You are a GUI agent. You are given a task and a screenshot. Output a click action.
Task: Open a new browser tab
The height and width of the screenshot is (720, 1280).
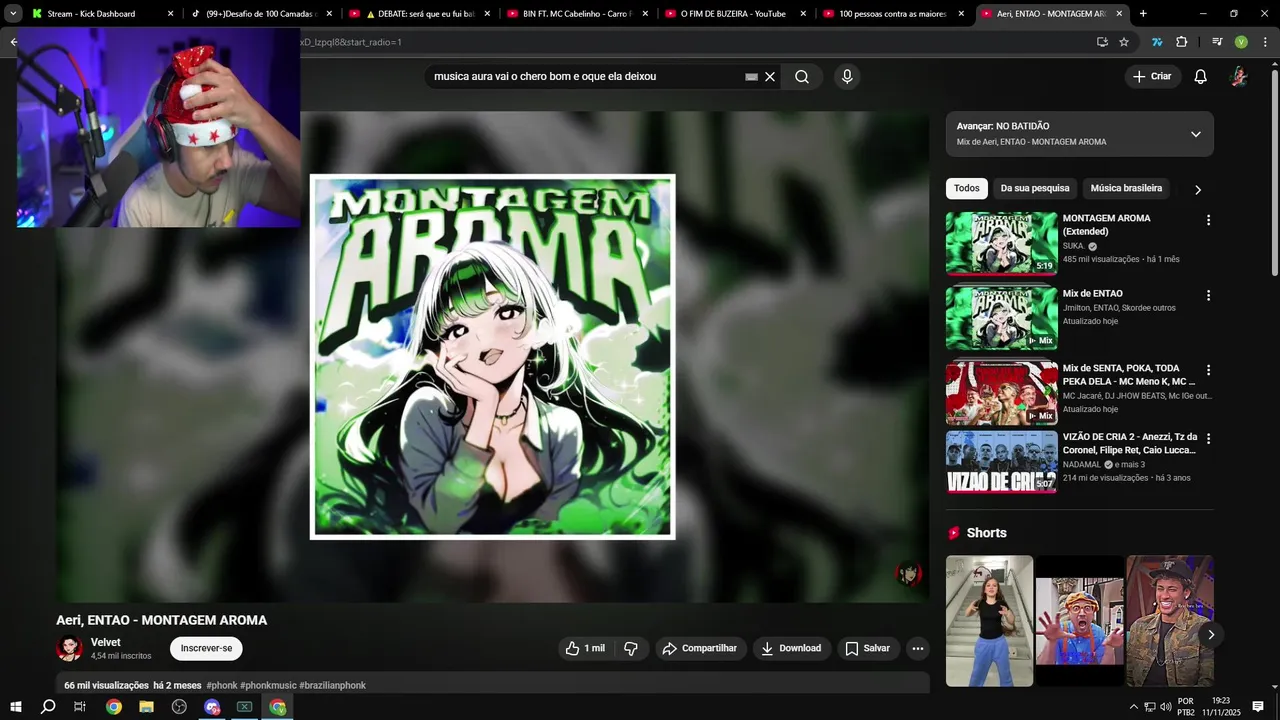[1143, 14]
